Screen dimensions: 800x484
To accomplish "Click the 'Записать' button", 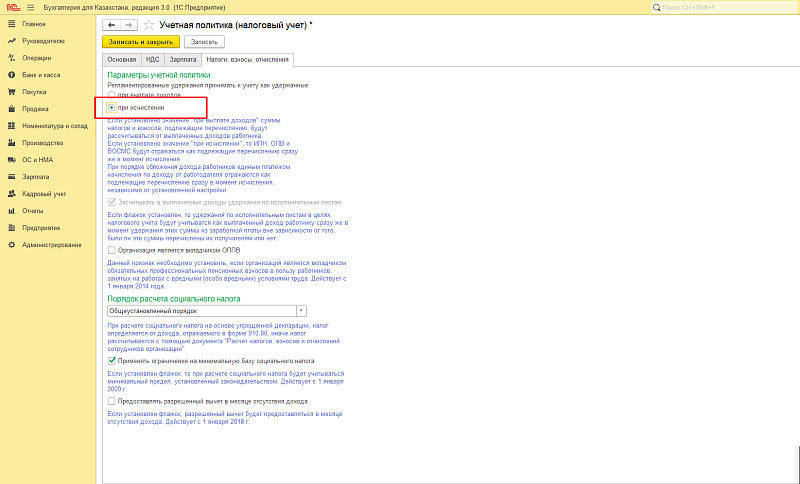I will click(x=204, y=42).
